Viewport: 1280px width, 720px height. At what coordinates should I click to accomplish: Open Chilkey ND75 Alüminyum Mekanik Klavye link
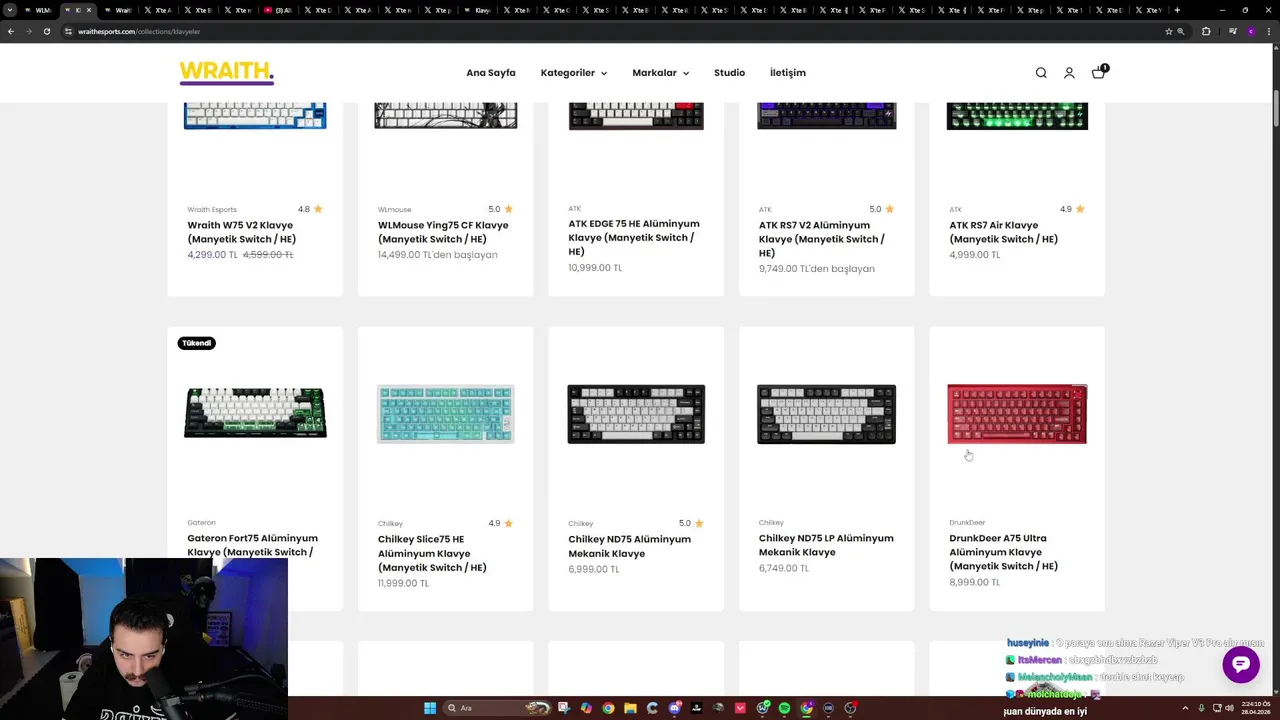coord(629,546)
